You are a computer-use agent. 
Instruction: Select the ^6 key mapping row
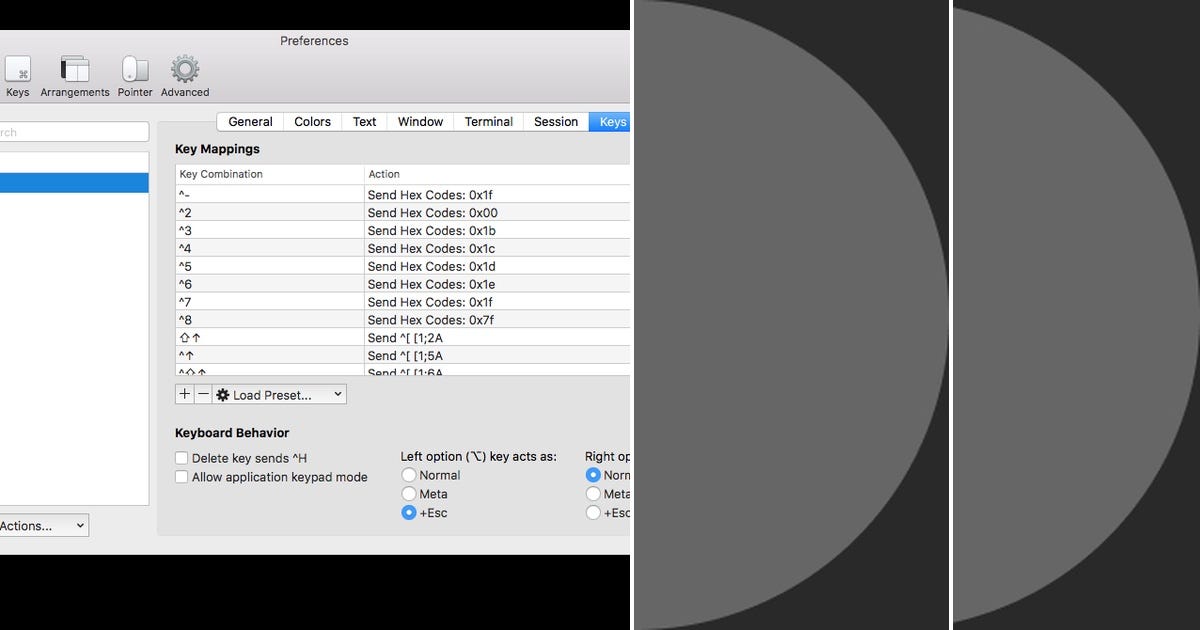pyautogui.click(x=402, y=285)
